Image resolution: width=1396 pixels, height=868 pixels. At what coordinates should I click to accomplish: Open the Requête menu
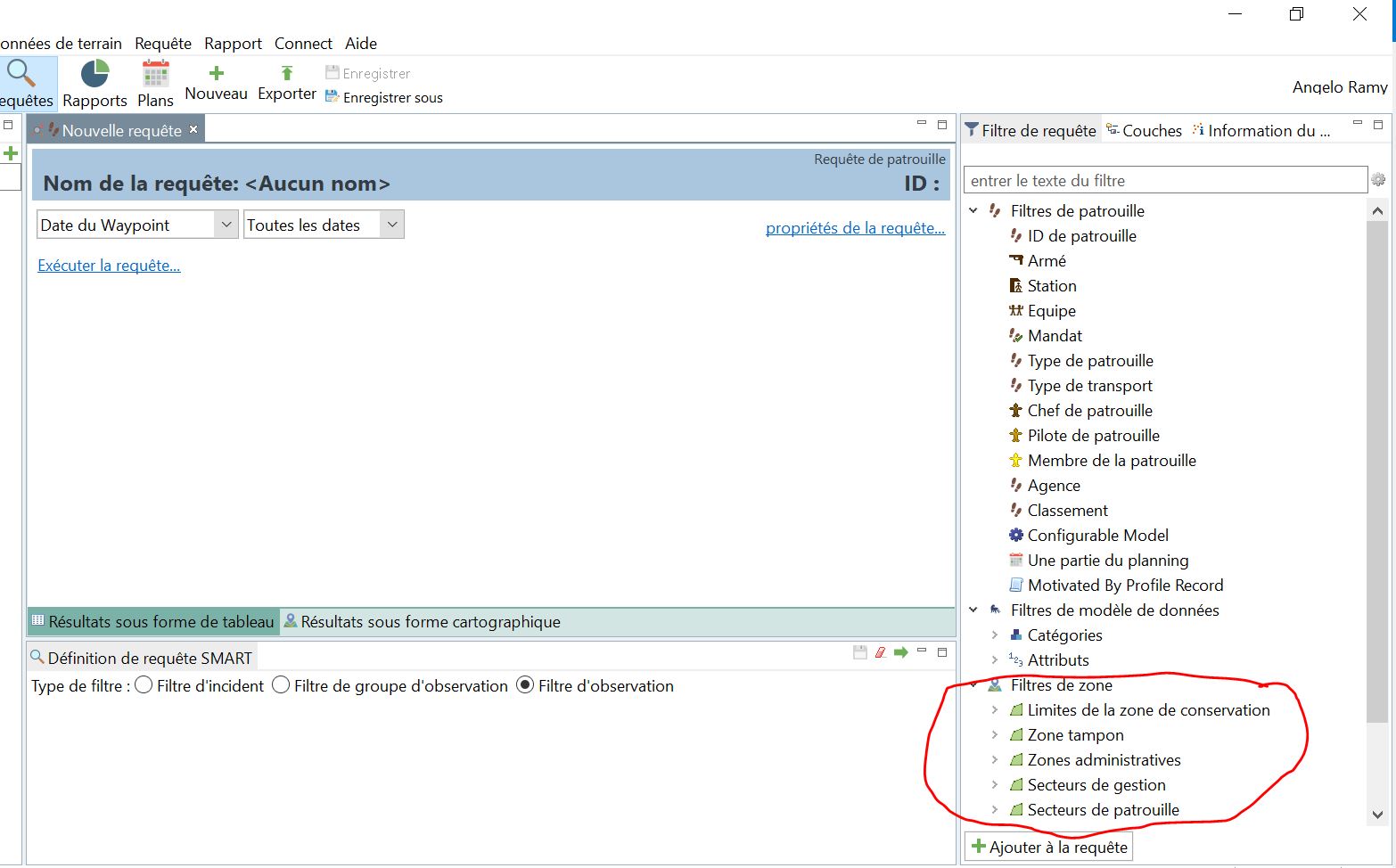point(162,43)
